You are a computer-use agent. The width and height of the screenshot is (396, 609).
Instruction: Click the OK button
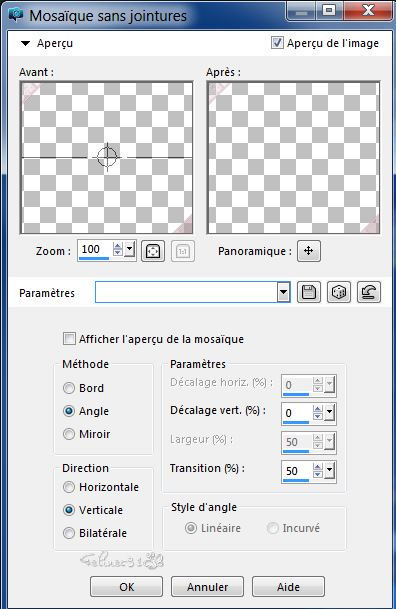127,586
